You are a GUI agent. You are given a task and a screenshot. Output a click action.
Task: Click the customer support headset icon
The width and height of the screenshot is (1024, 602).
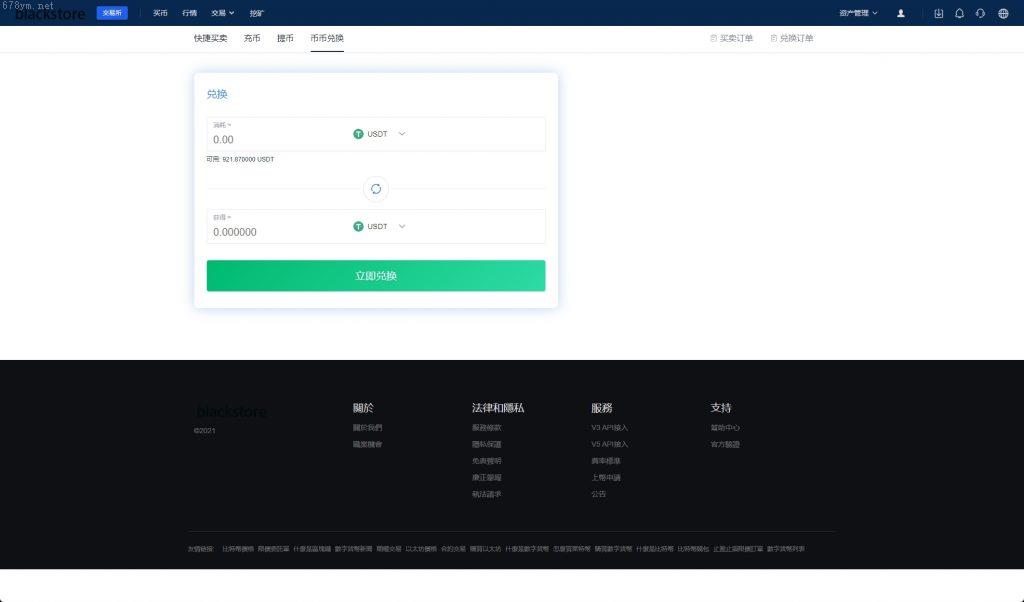point(980,13)
